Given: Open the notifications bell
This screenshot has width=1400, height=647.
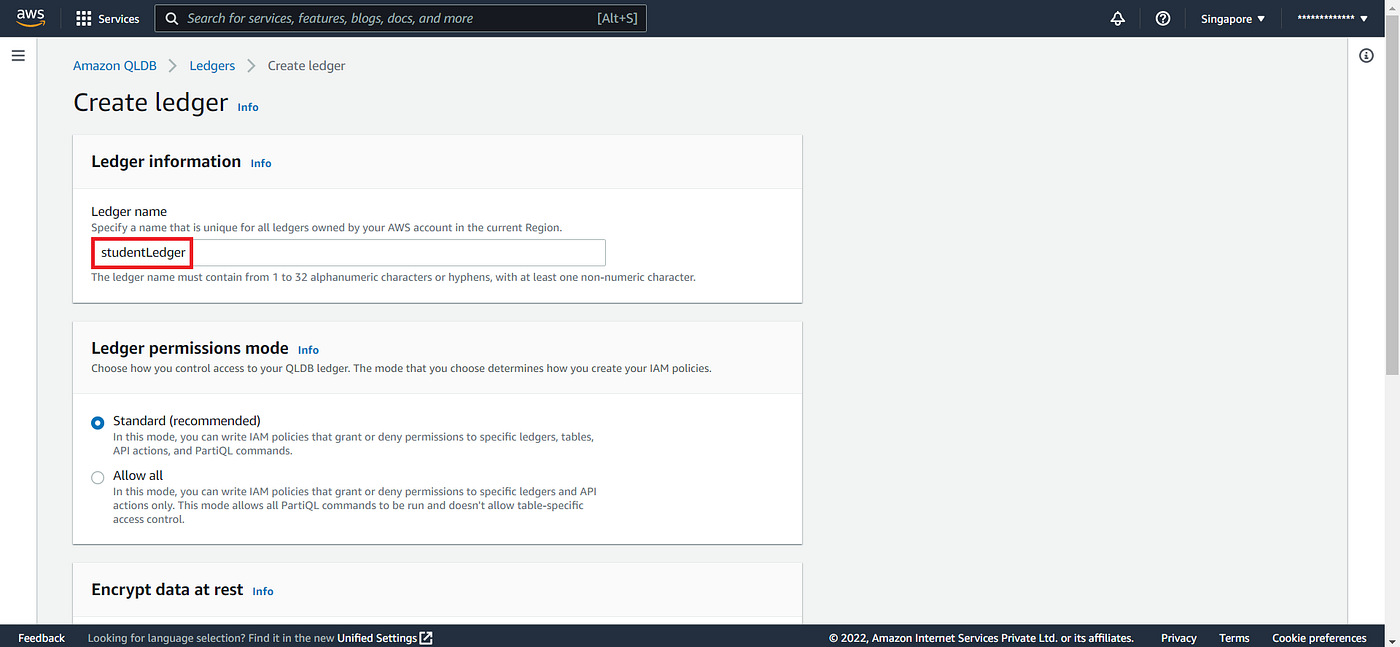Looking at the screenshot, I should (1117, 18).
